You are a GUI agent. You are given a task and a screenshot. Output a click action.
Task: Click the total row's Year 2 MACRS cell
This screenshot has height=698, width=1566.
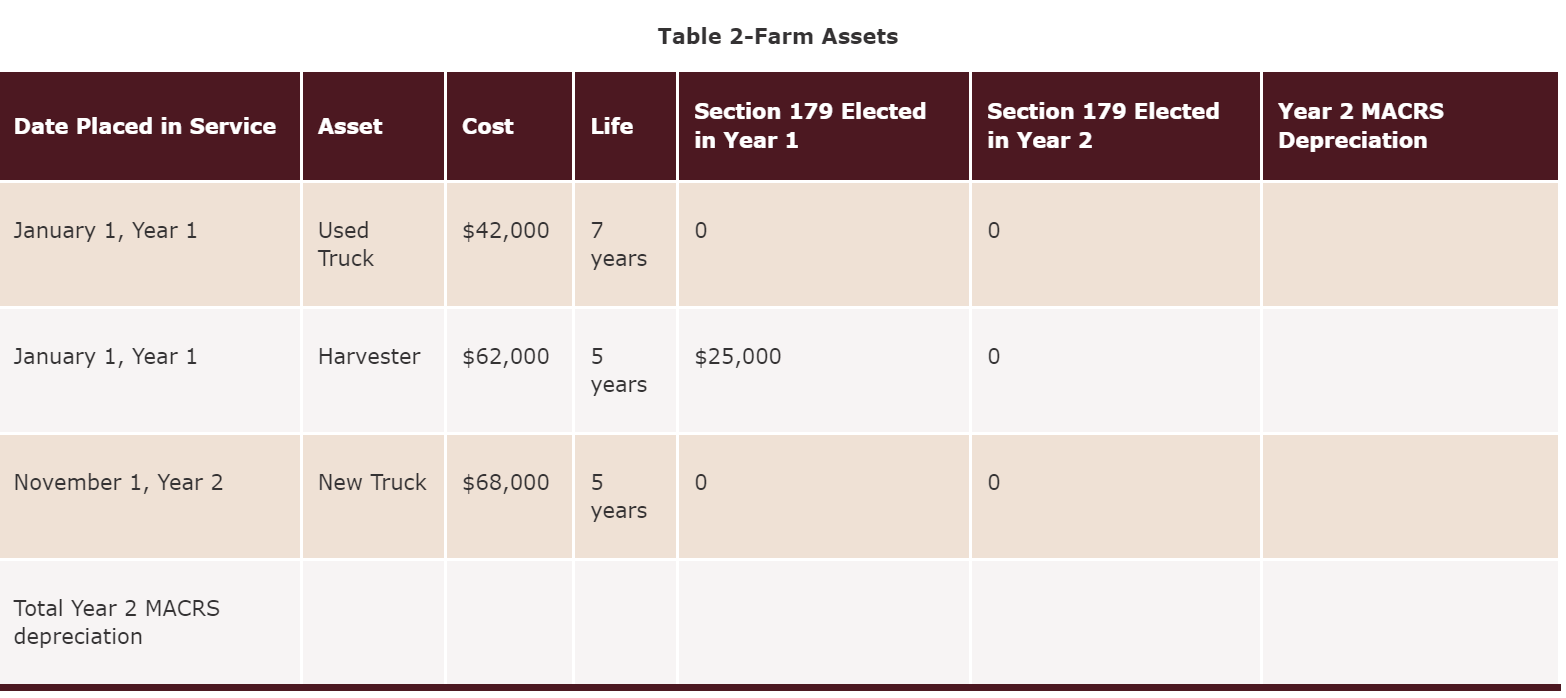click(x=1410, y=622)
